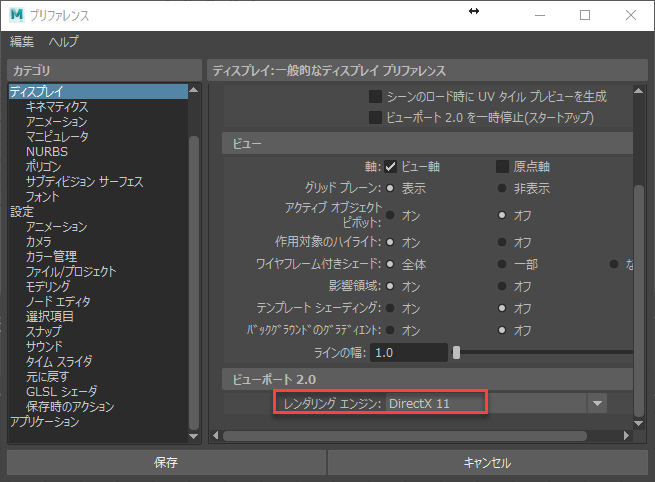This screenshot has width=655, height=482.
Task: Select キネマティクス category
Action: [x=57, y=107]
